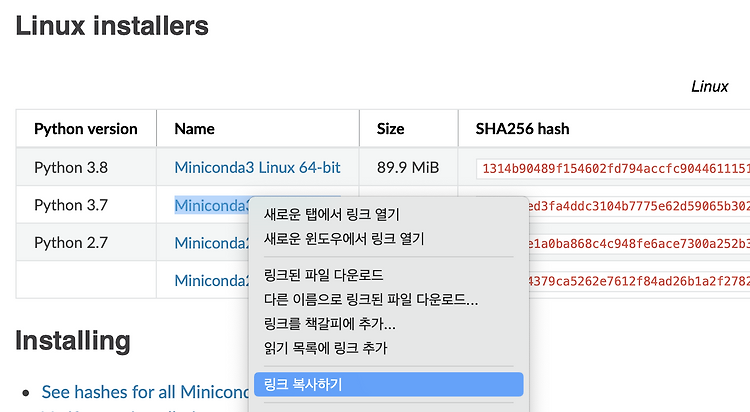750x412 pixels.
Task: Click '링크 복사하기' to copy link
Action: tap(388, 384)
